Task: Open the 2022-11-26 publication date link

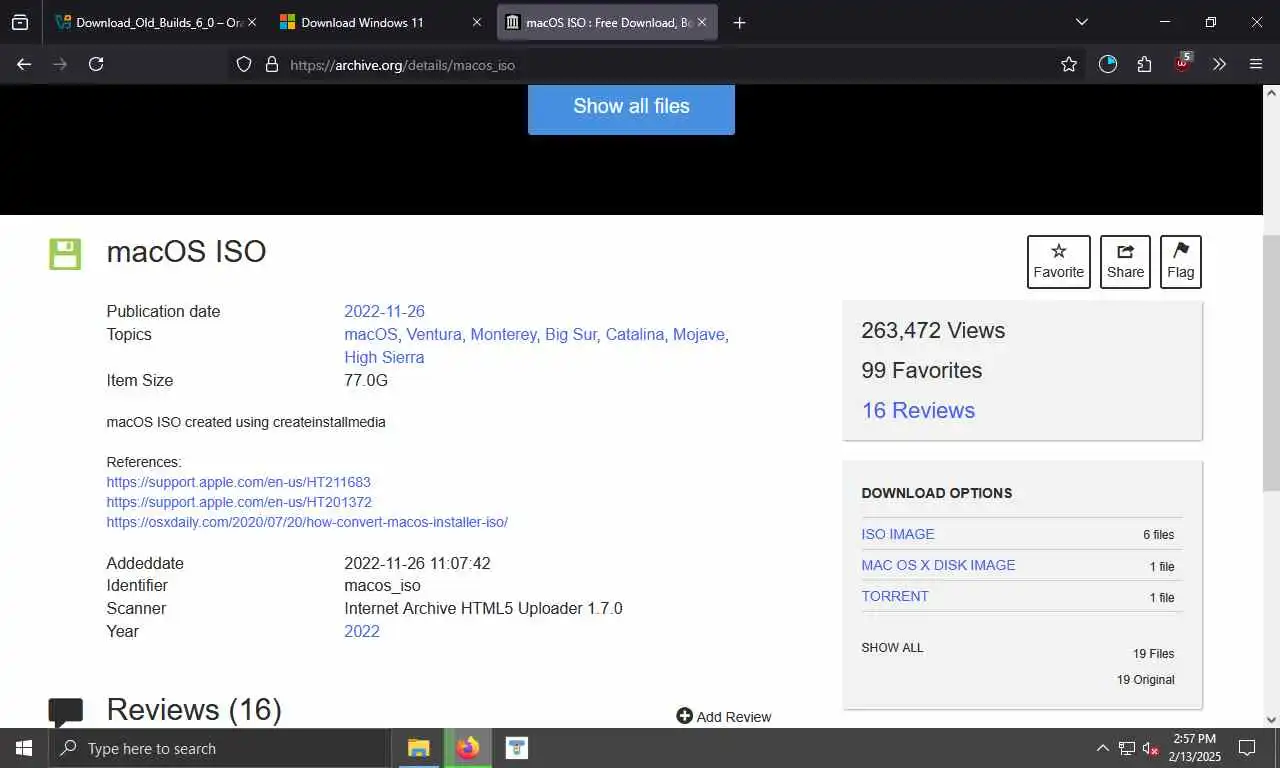Action: click(x=384, y=311)
